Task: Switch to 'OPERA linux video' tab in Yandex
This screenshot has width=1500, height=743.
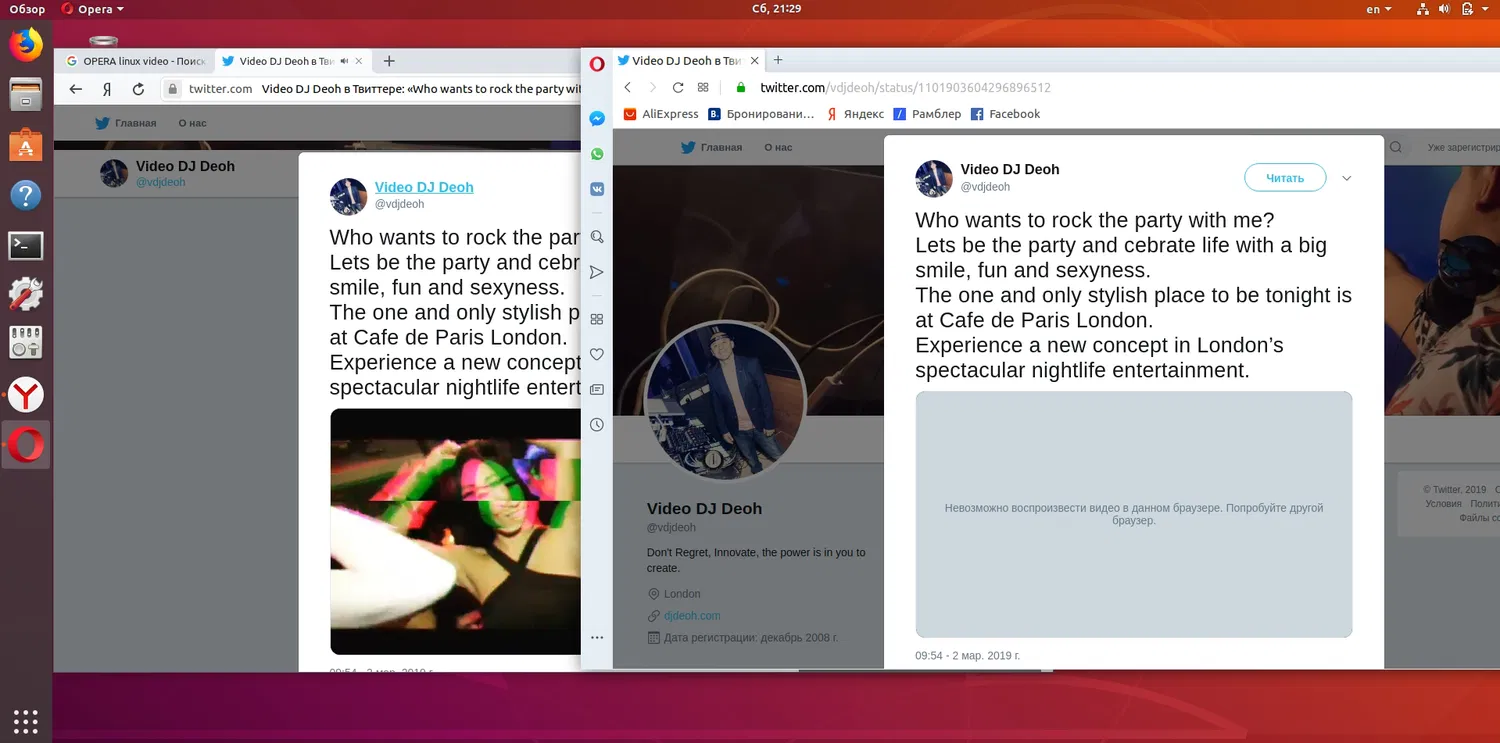Action: (135, 61)
